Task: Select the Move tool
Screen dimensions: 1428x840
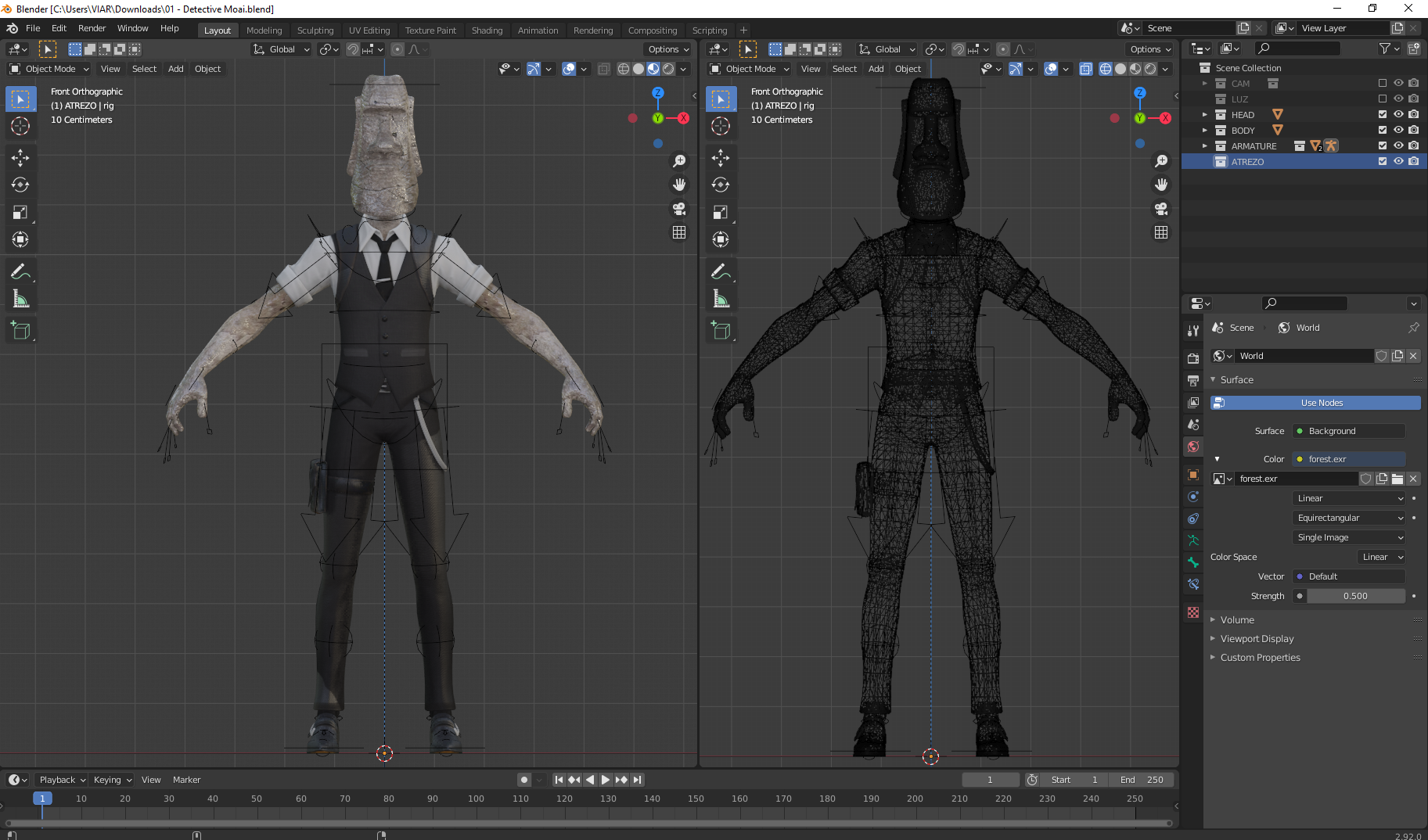Action: [20, 157]
